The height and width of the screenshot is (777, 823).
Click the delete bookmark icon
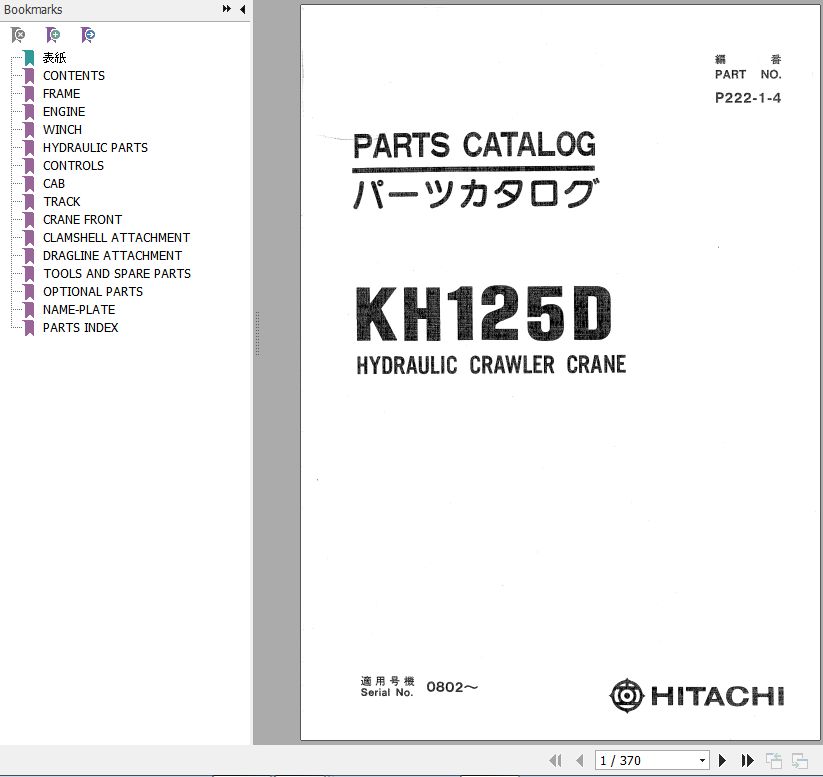coord(18,35)
